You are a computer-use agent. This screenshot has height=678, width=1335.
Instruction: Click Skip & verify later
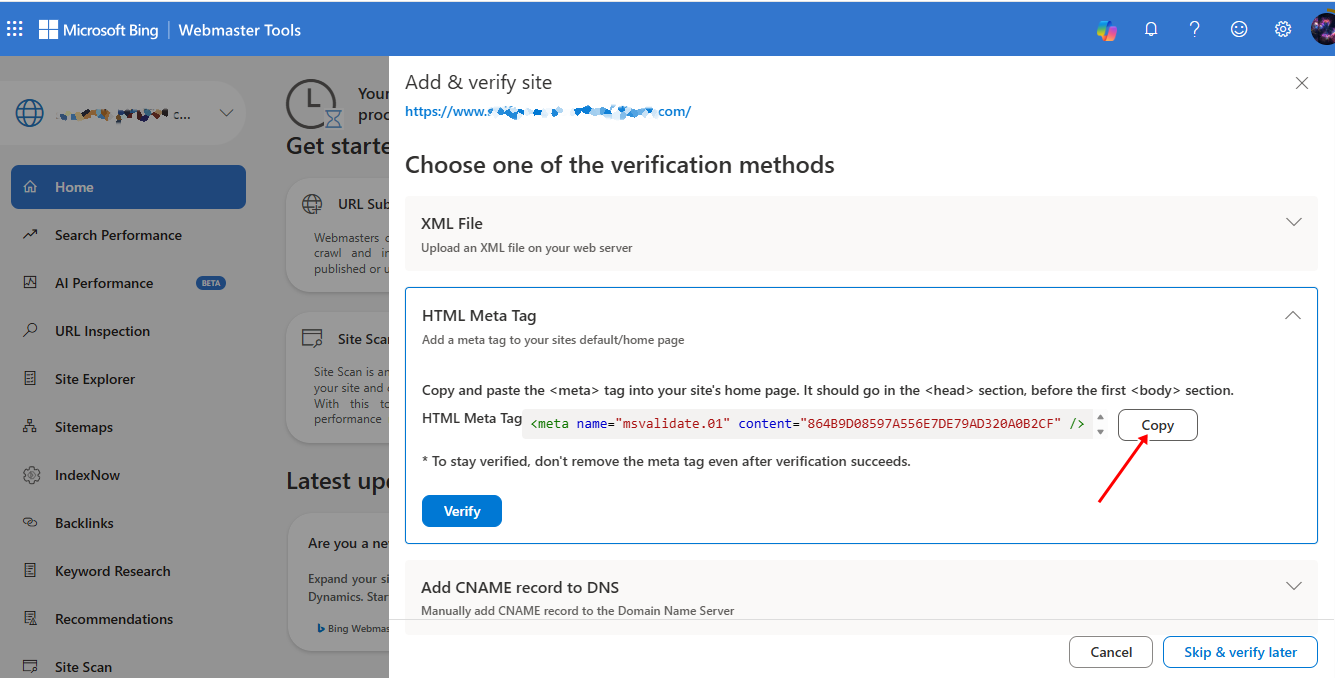(x=1240, y=652)
